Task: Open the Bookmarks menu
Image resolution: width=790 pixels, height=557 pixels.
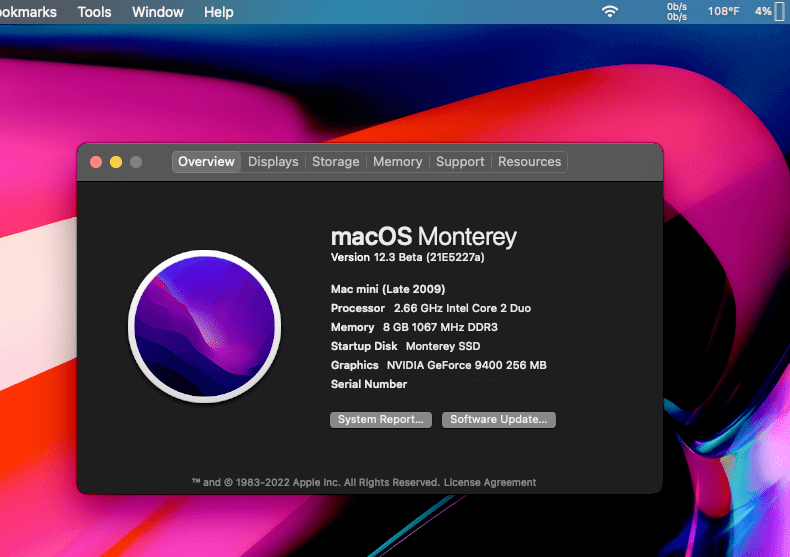Action: click(x=28, y=12)
